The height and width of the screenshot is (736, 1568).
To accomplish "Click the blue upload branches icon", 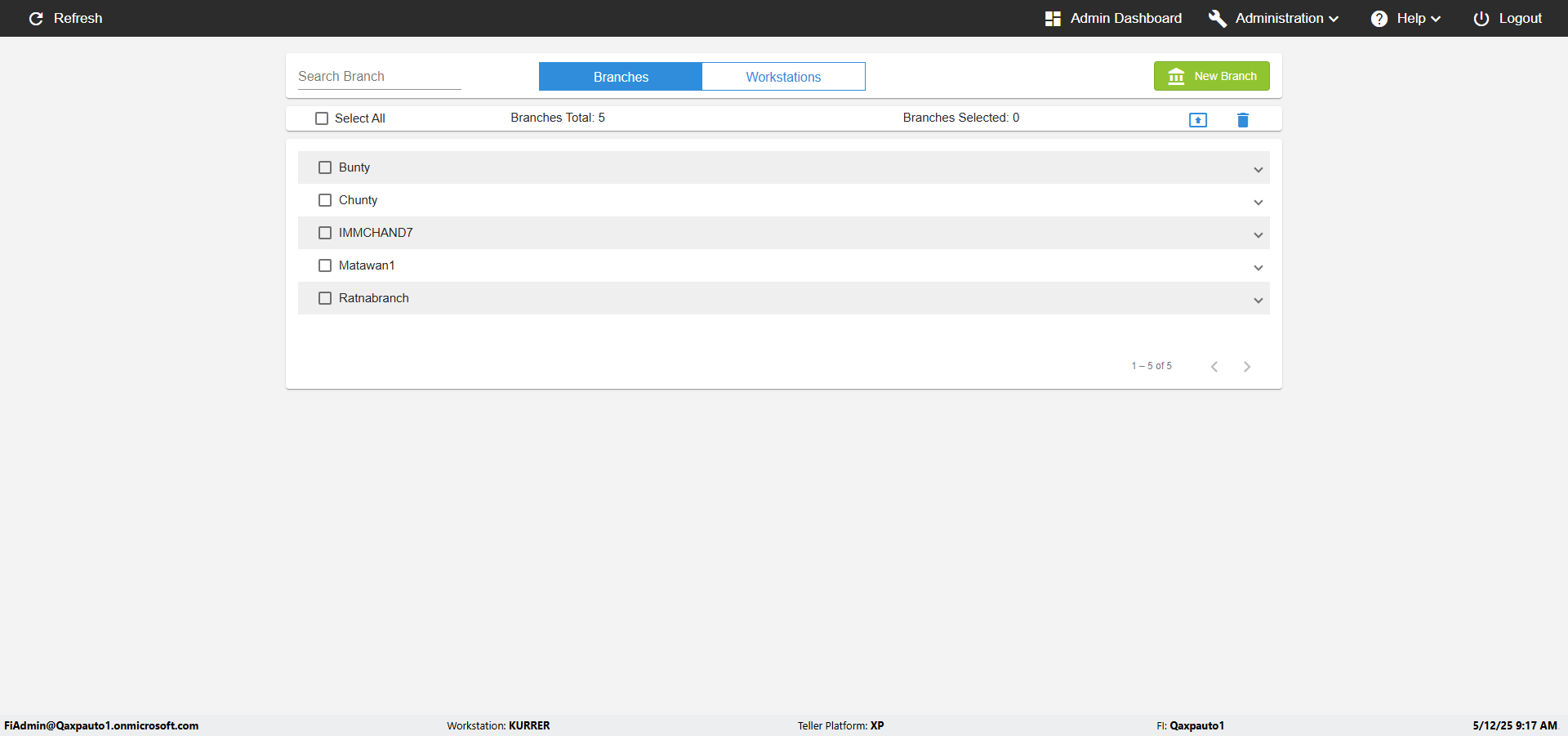I will pyautogui.click(x=1198, y=120).
